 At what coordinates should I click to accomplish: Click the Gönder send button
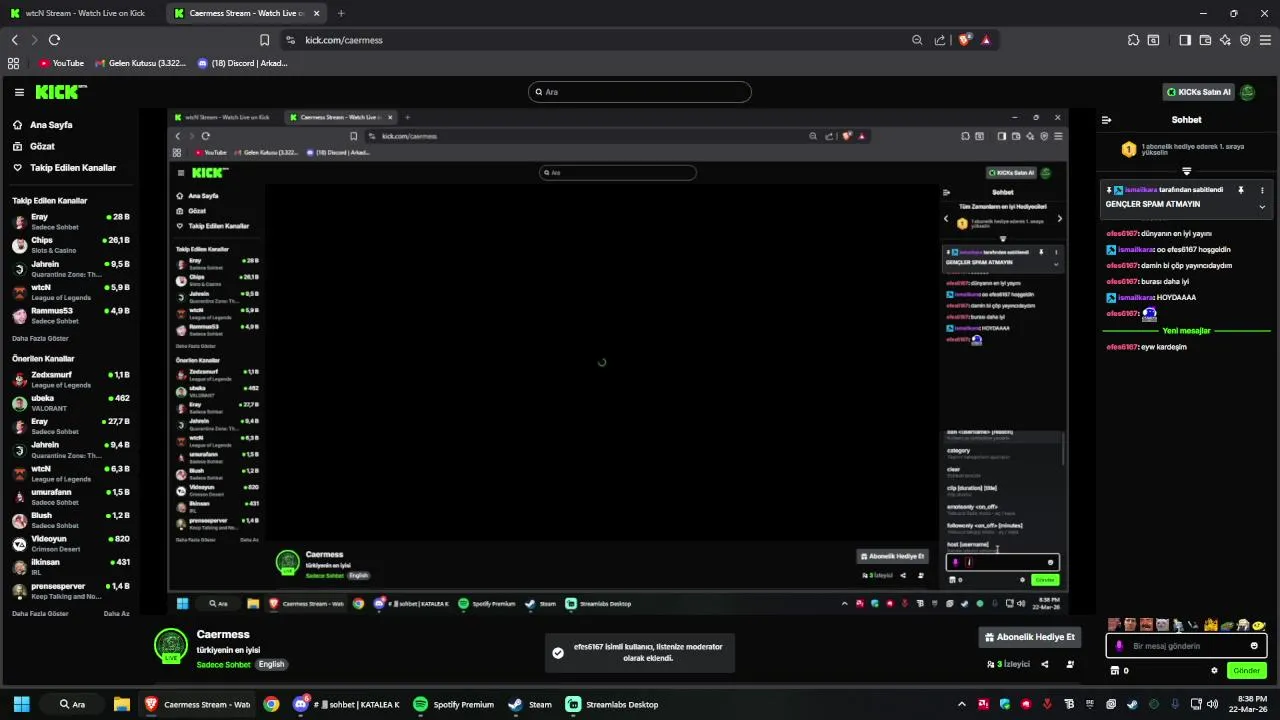pos(1246,671)
